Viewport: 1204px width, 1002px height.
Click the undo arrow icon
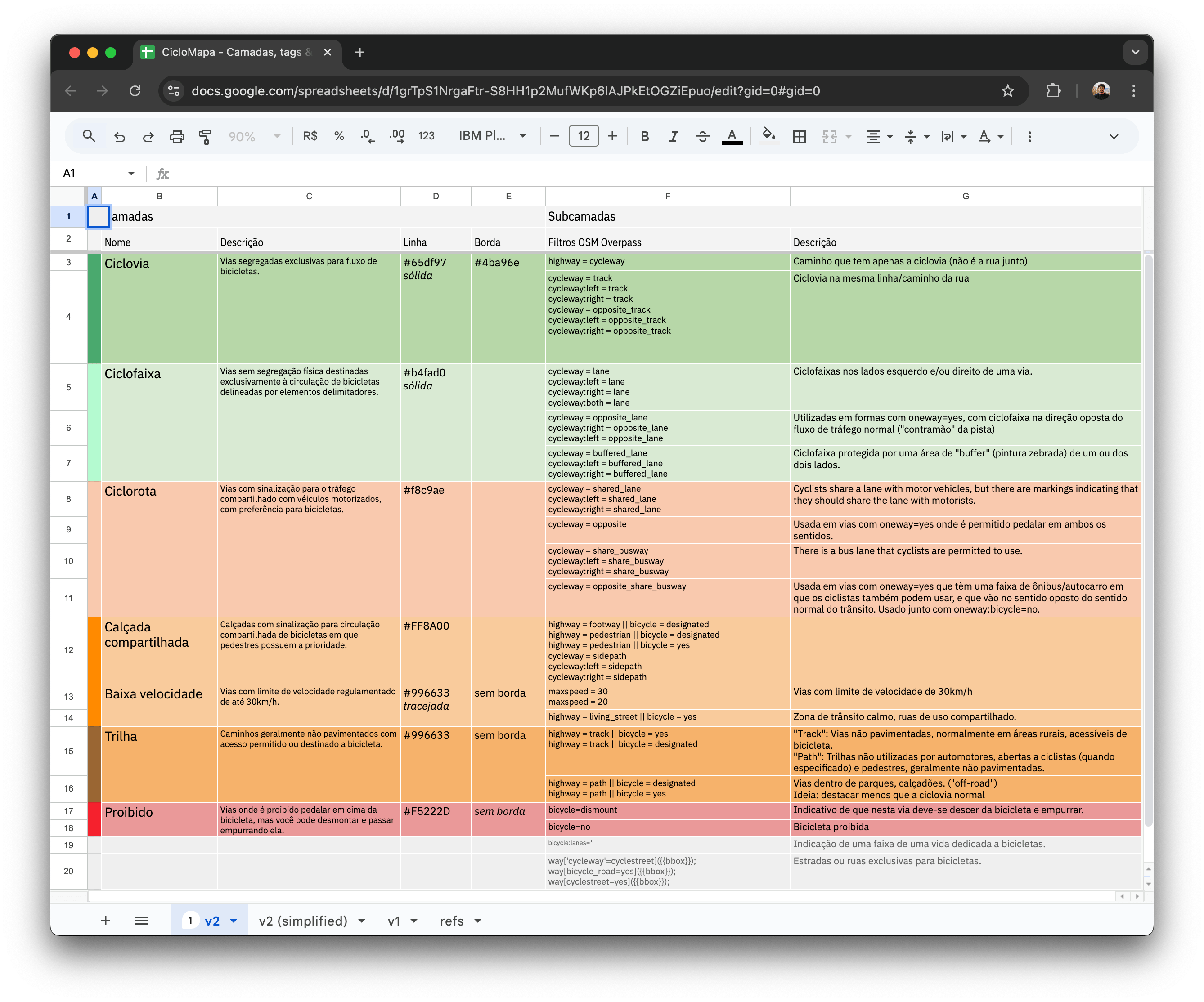point(119,136)
